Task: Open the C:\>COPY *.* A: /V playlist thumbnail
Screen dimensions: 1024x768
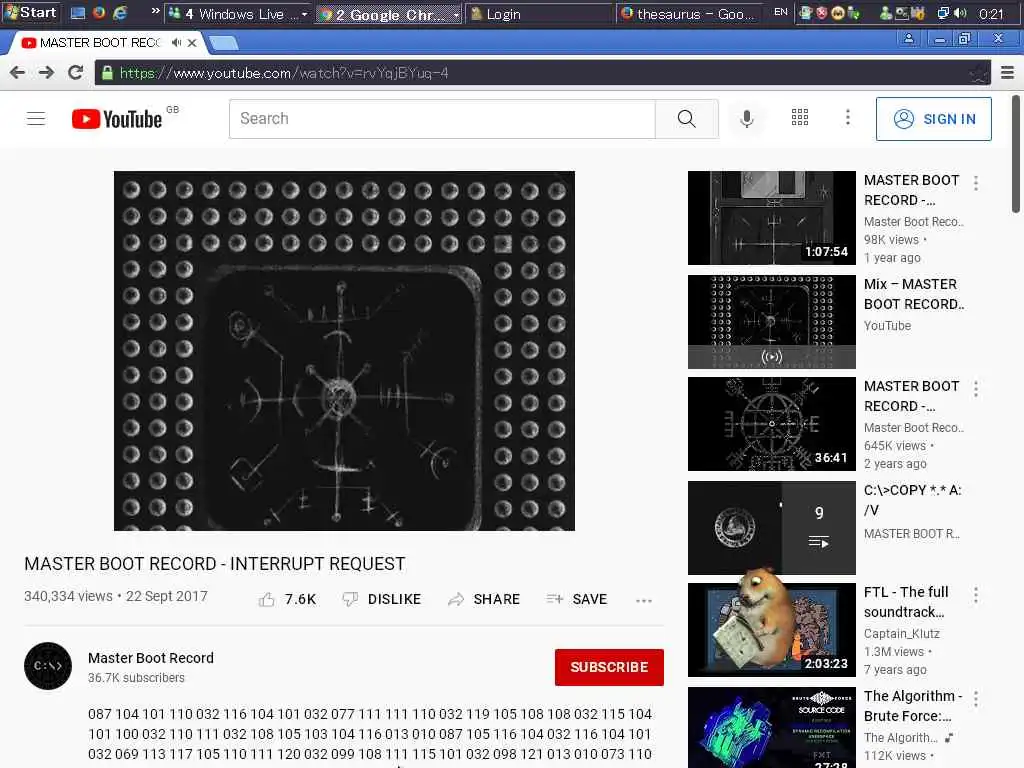Action: [x=772, y=528]
